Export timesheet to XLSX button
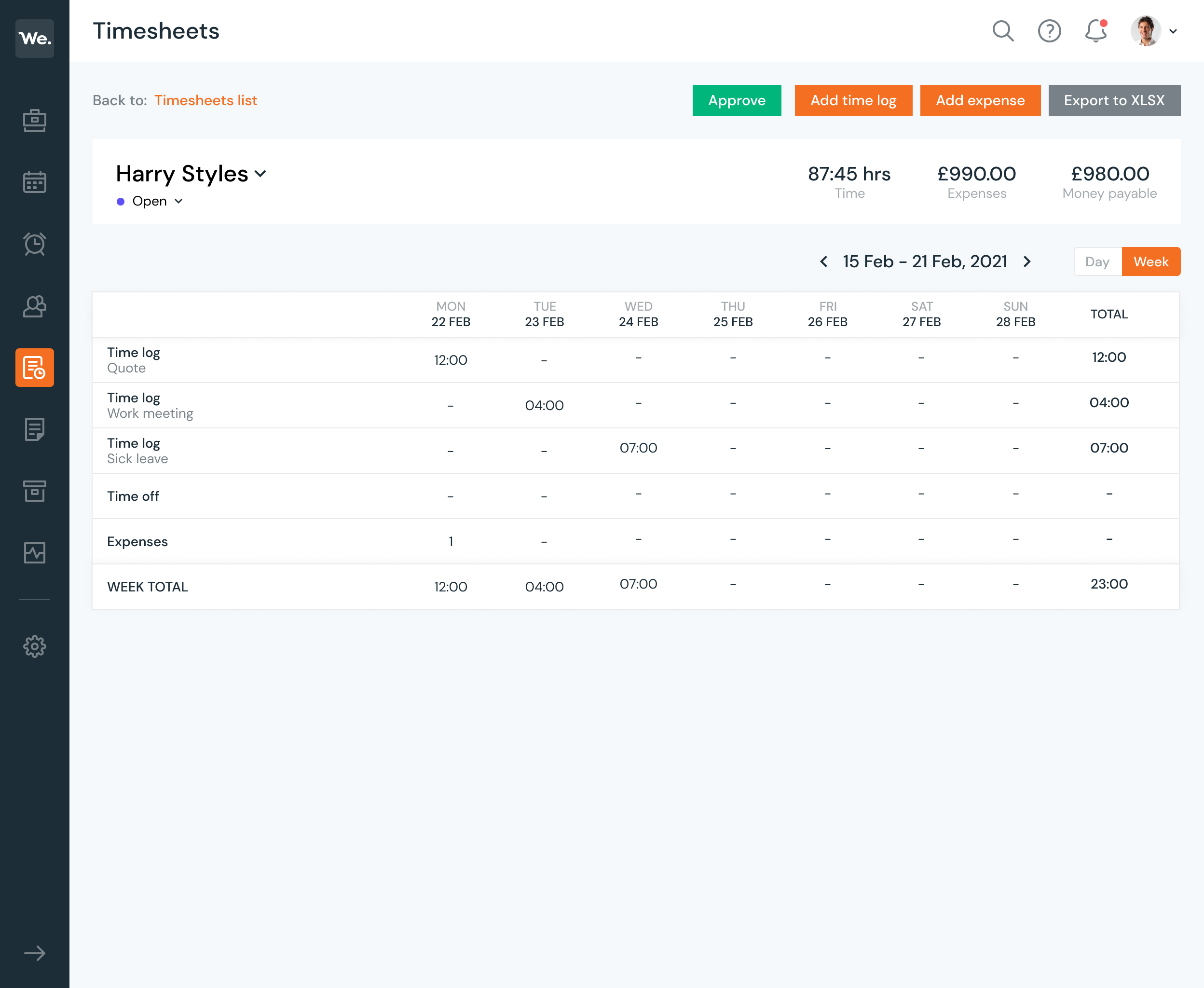Viewport: 1204px width, 988px height. (x=1113, y=100)
